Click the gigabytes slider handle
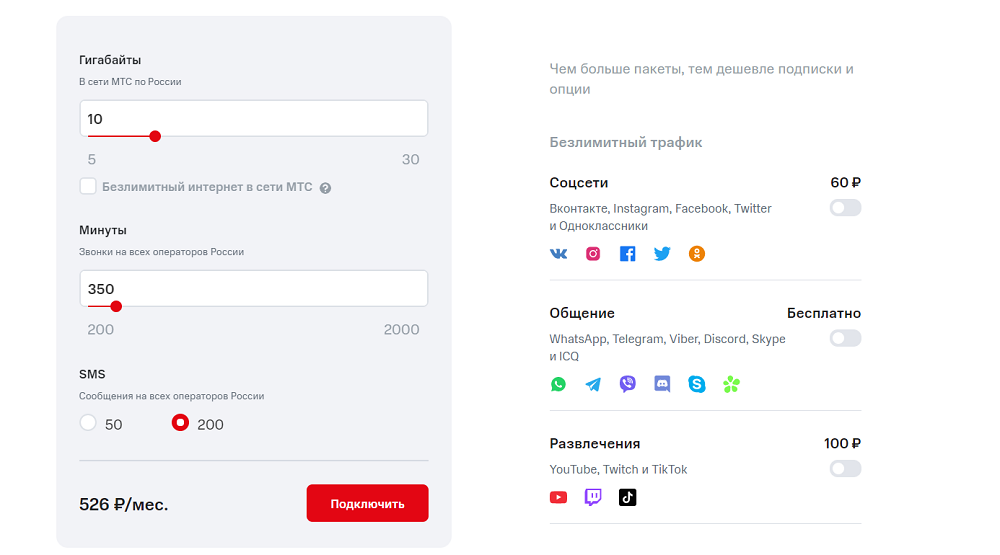Viewport: 1000px width, 555px height. (x=155, y=136)
